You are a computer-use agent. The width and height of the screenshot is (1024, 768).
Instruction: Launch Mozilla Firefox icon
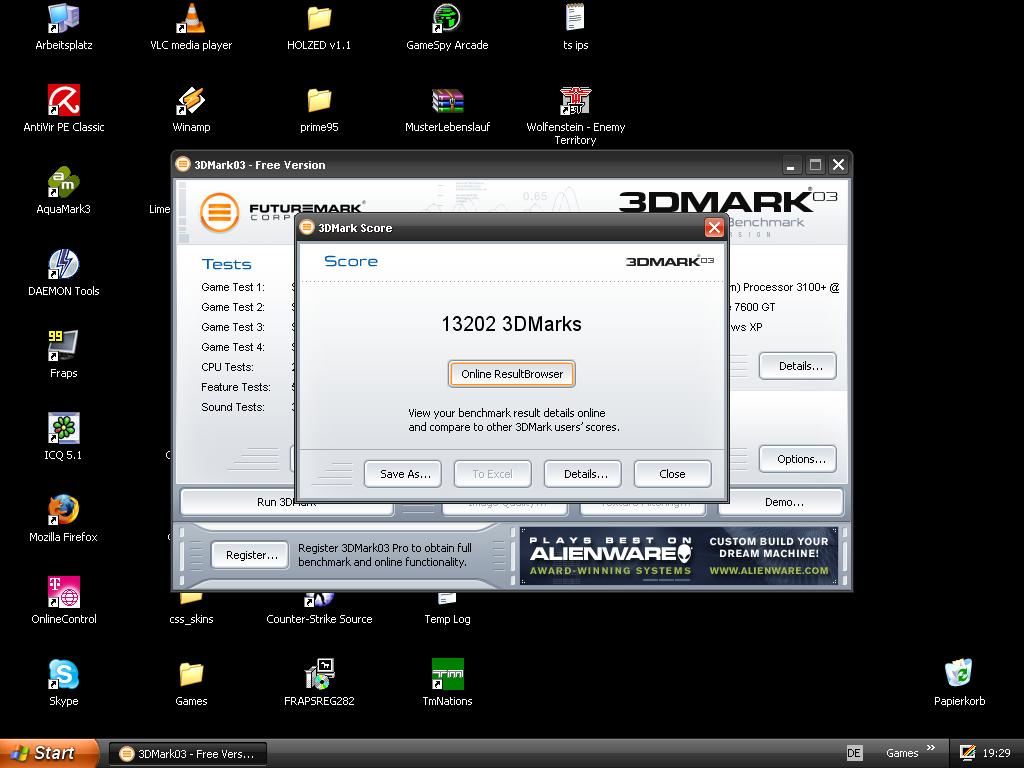pyautogui.click(x=63, y=519)
